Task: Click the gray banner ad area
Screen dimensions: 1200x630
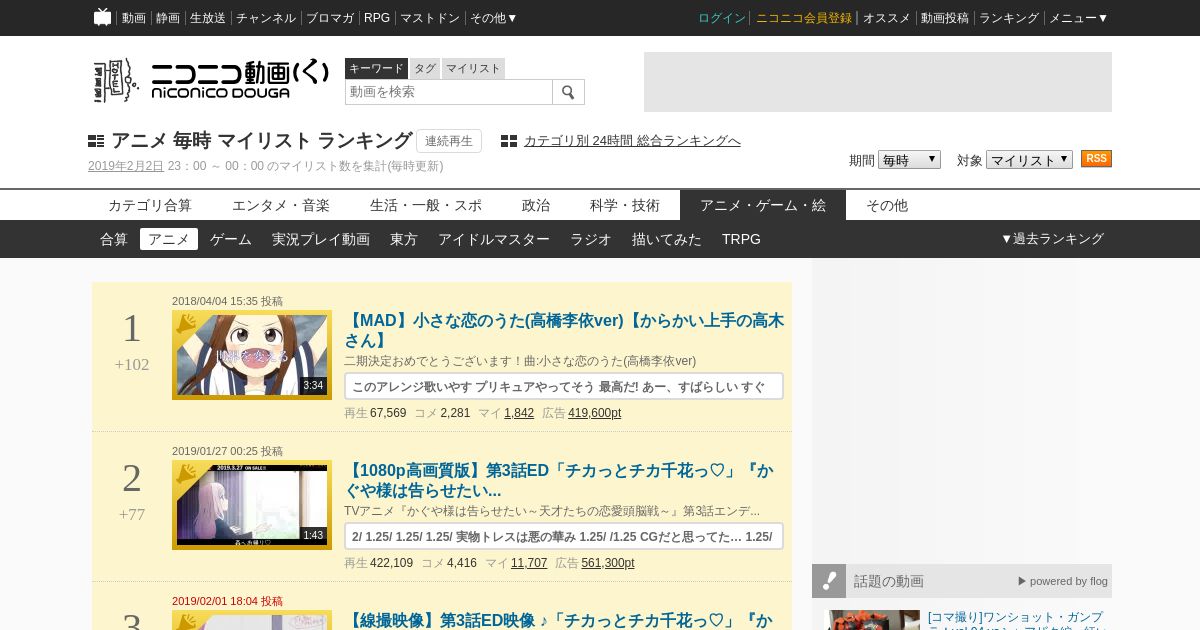Action: [x=878, y=82]
